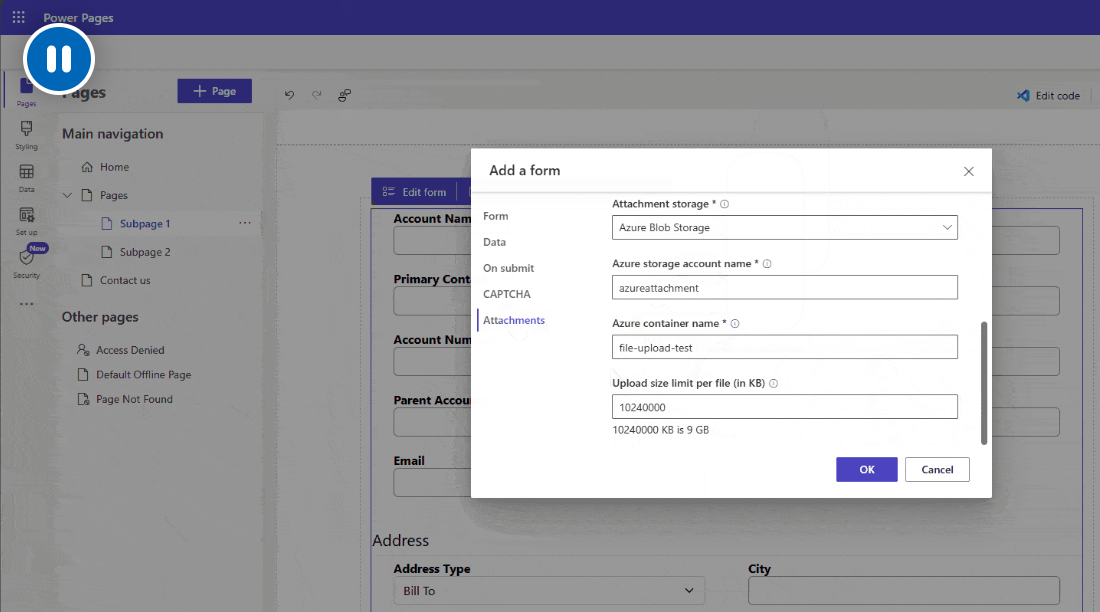Viewport: 1100px width, 612px height.
Task: Pause the video with the blue button
Action: pos(59,59)
